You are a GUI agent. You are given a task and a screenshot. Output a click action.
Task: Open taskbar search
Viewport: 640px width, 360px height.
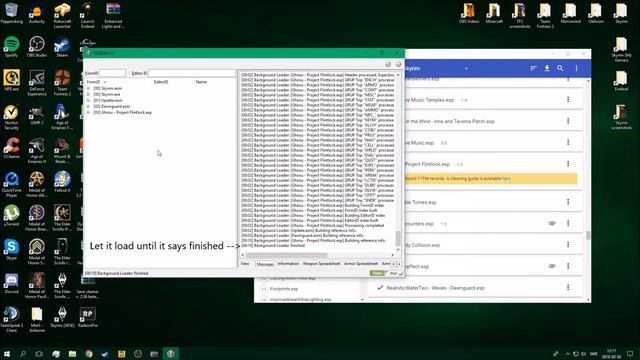[x=23, y=353]
